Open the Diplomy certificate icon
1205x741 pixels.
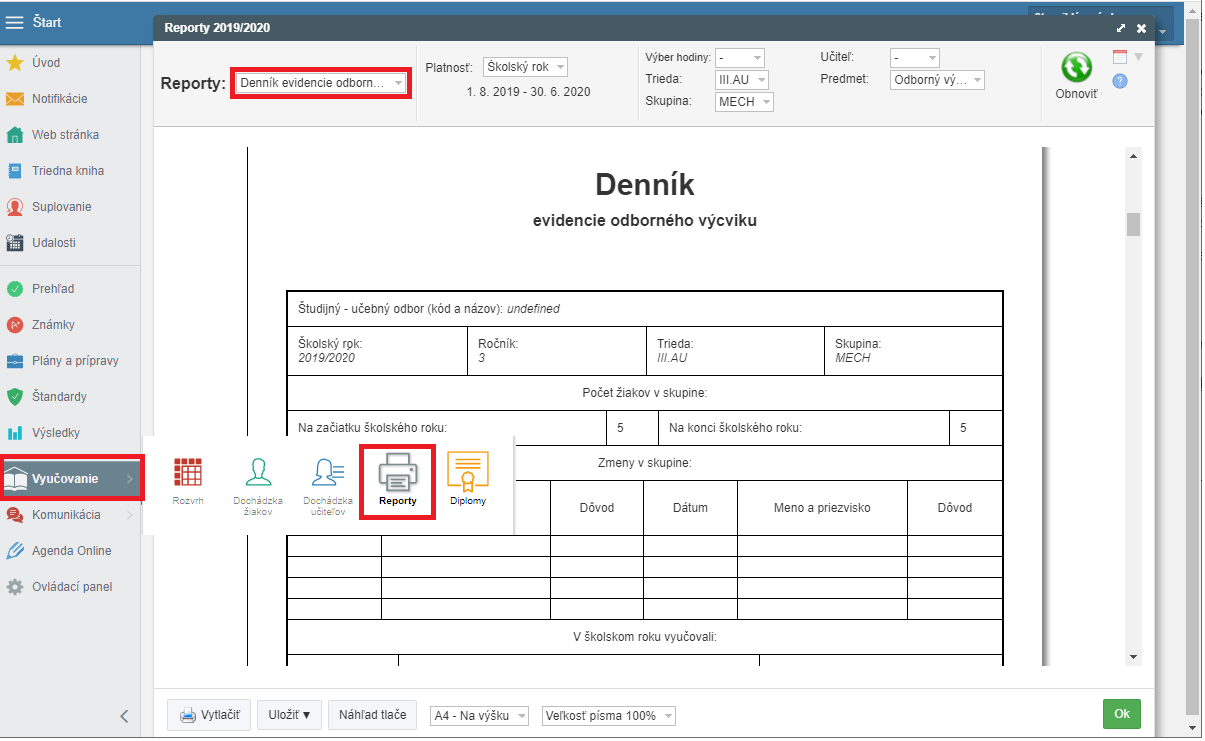click(x=467, y=473)
